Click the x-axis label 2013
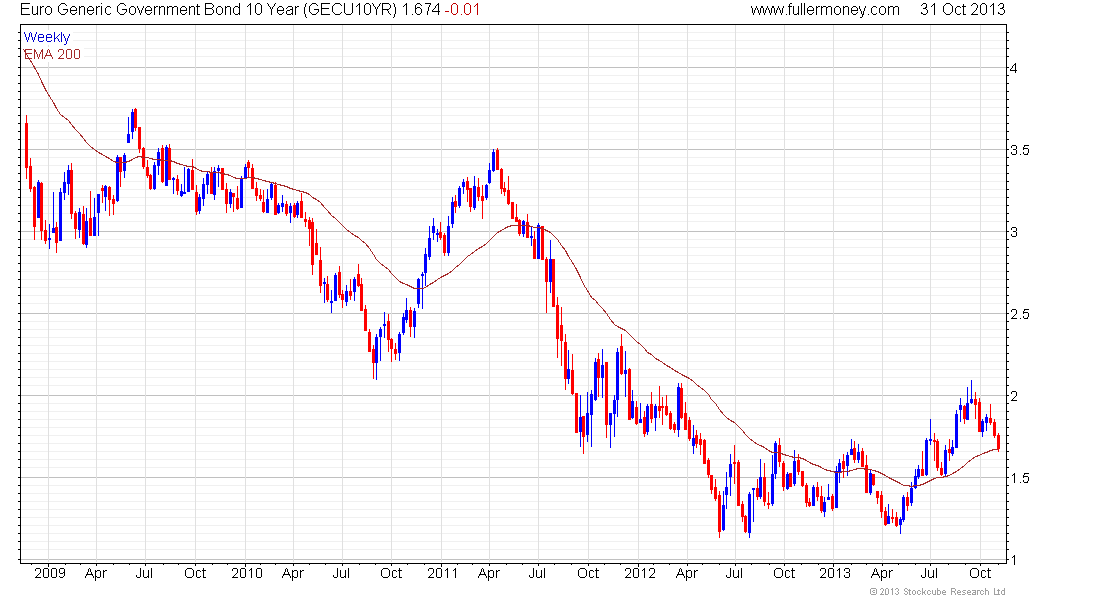 [835, 573]
